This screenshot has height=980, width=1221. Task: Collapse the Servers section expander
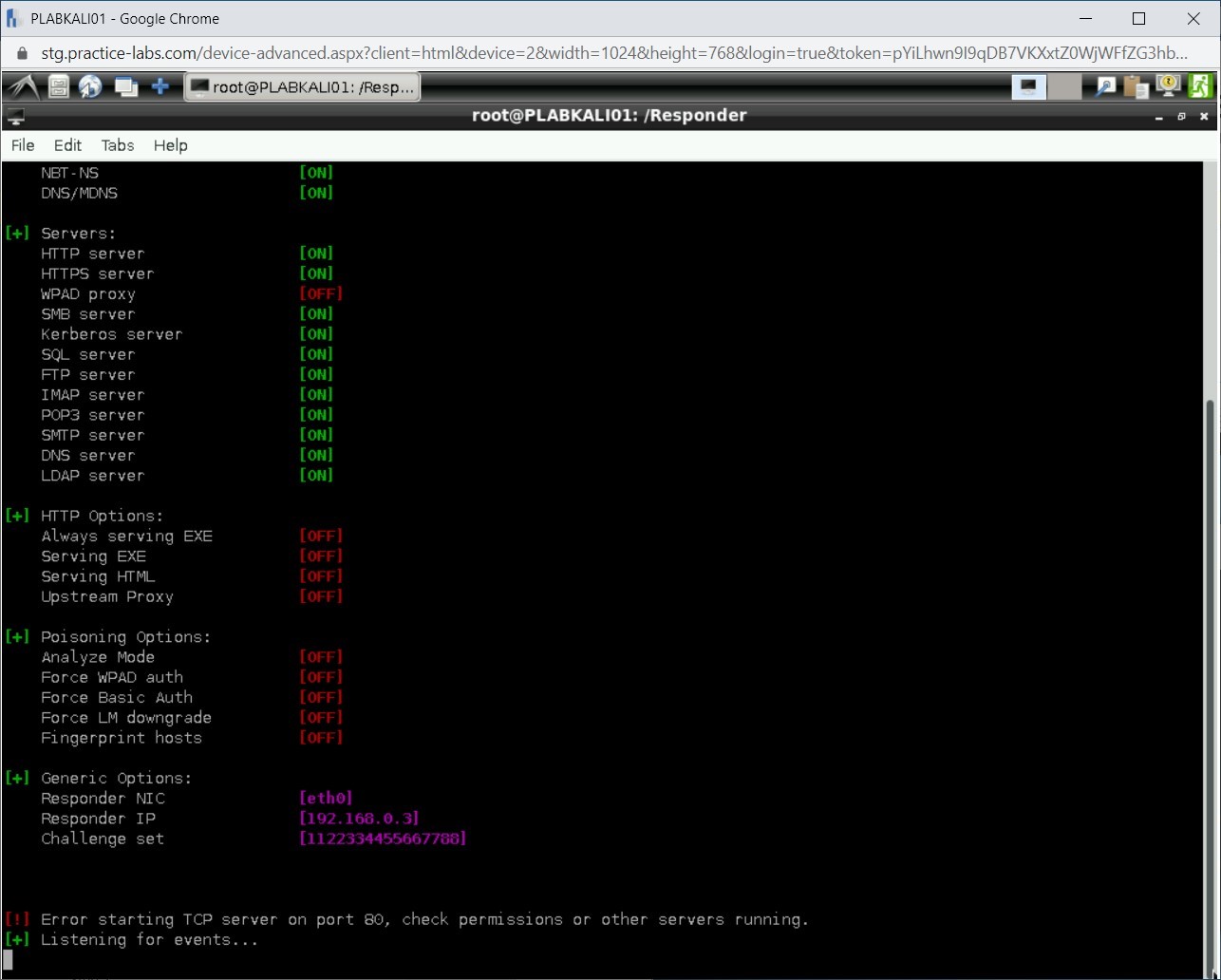pyautogui.click(x=16, y=233)
